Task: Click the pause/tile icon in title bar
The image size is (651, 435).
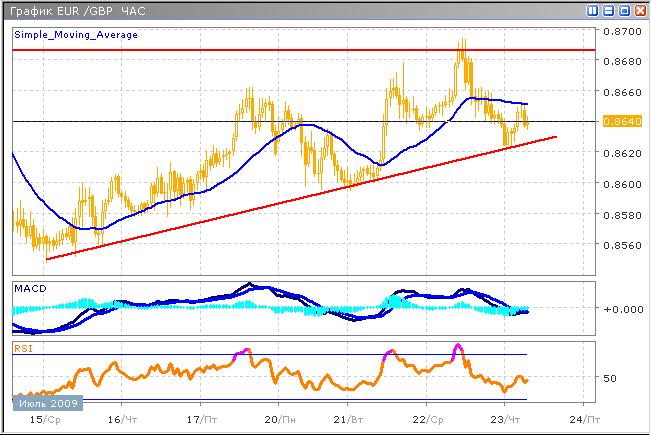Action: pos(593,10)
